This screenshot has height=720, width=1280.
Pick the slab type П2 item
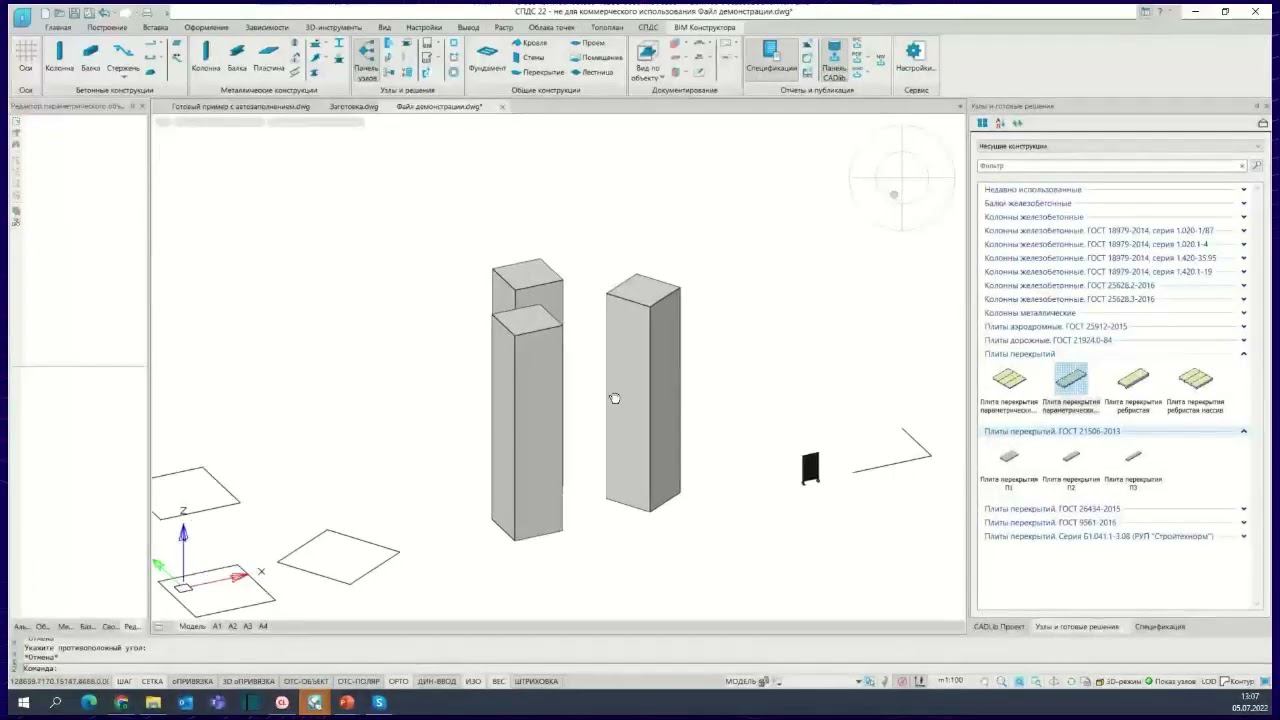pyautogui.click(x=1071, y=468)
